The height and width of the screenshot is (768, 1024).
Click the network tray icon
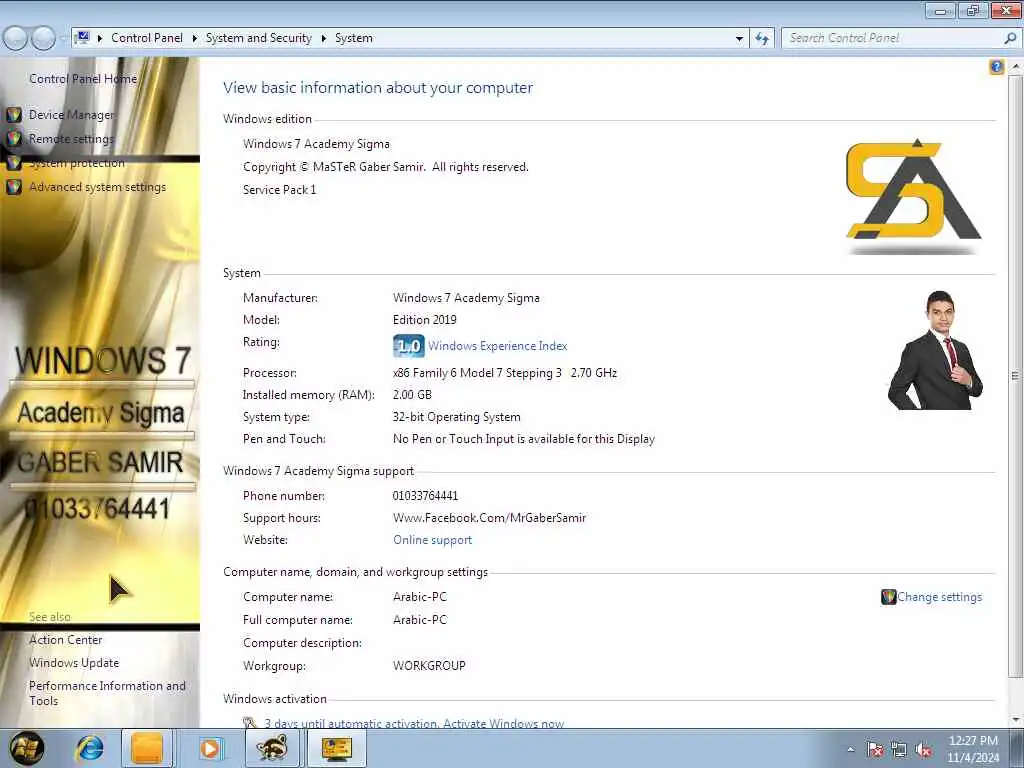tap(899, 750)
